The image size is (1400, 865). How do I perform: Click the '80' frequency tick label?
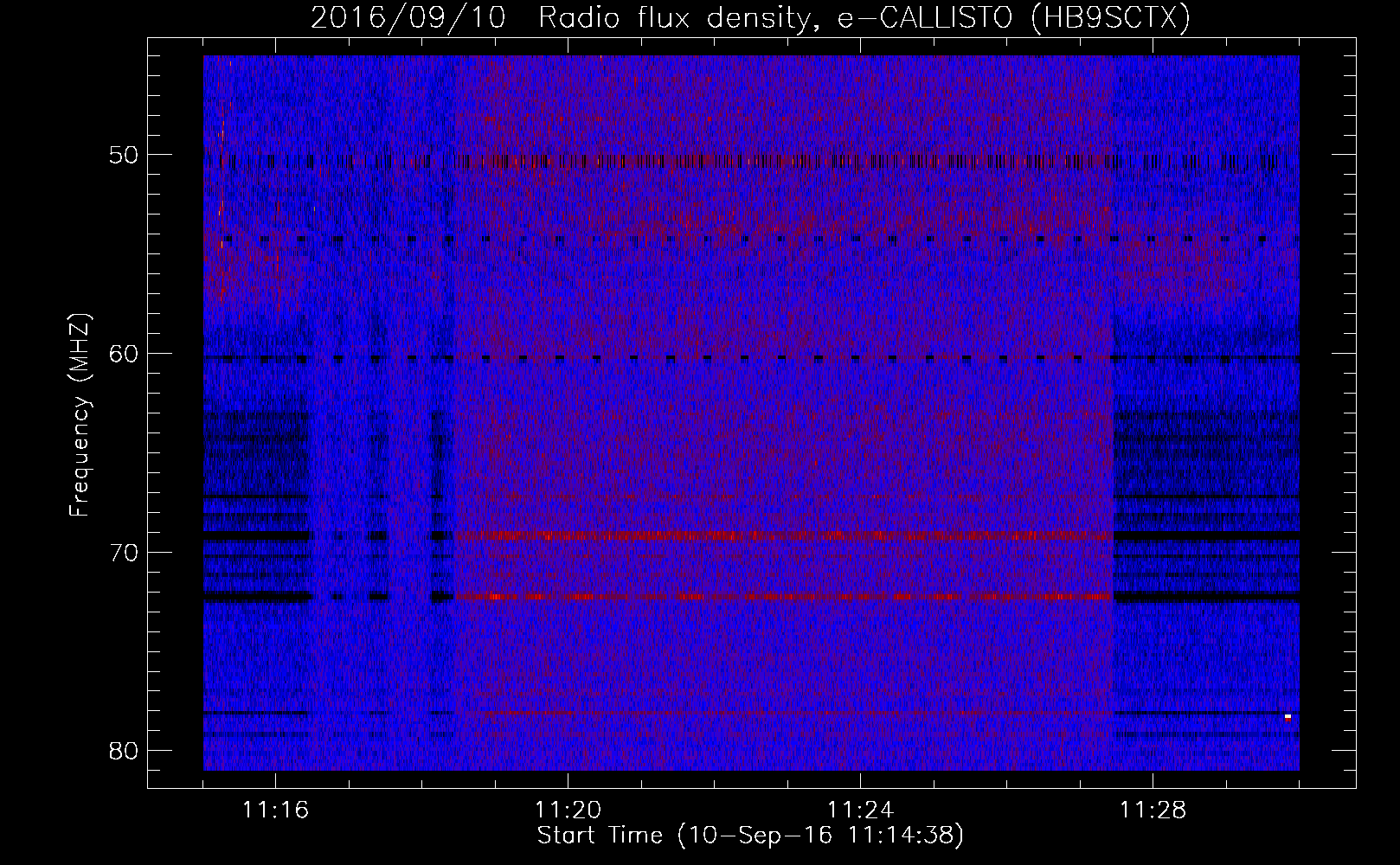[124, 750]
